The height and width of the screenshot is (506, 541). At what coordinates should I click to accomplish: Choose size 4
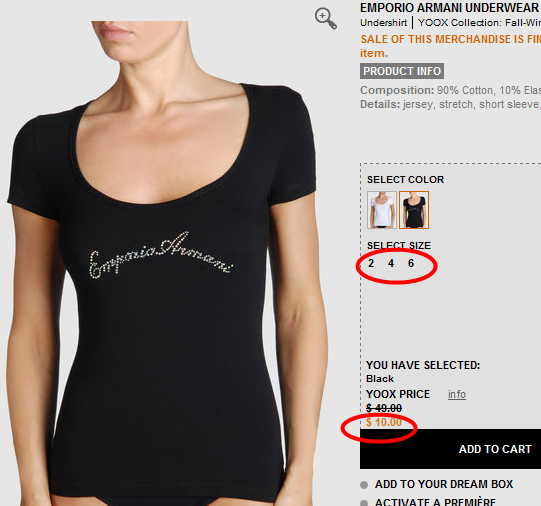point(391,263)
